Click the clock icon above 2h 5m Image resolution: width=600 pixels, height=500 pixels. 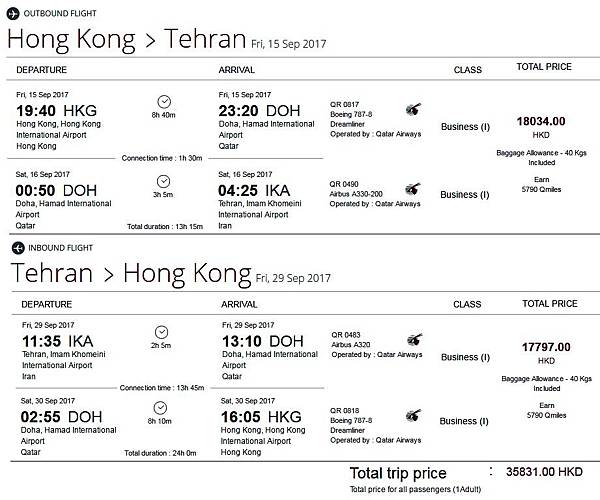pyautogui.click(x=162, y=332)
